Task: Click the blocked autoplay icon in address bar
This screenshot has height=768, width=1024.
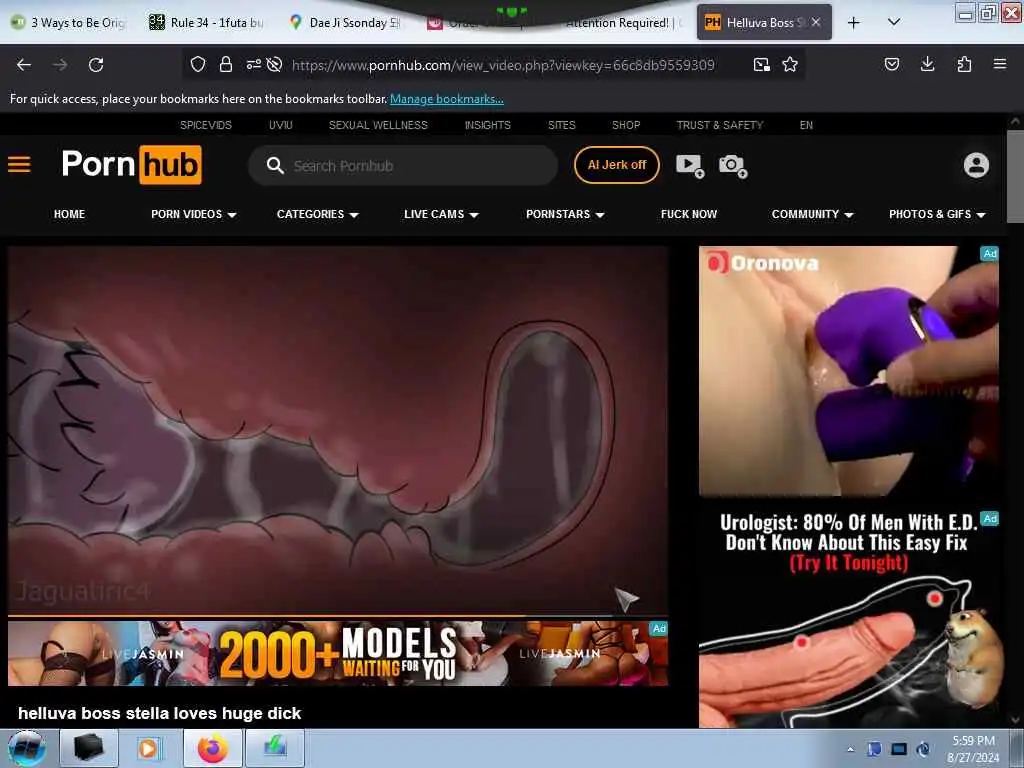Action: [274, 64]
